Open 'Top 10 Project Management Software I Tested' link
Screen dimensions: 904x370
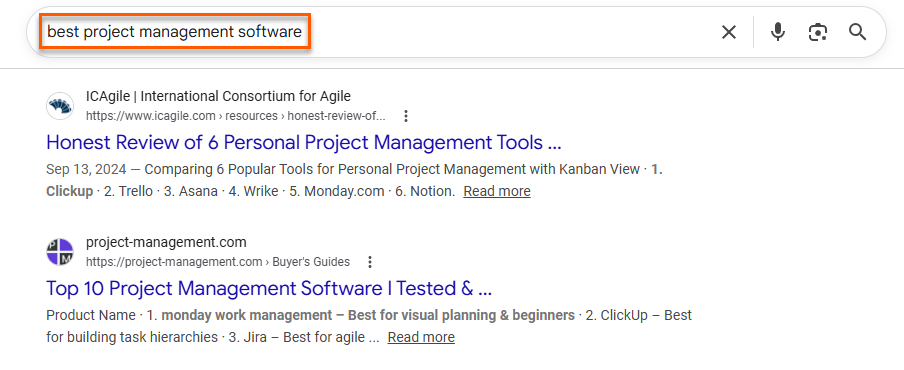(x=269, y=288)
